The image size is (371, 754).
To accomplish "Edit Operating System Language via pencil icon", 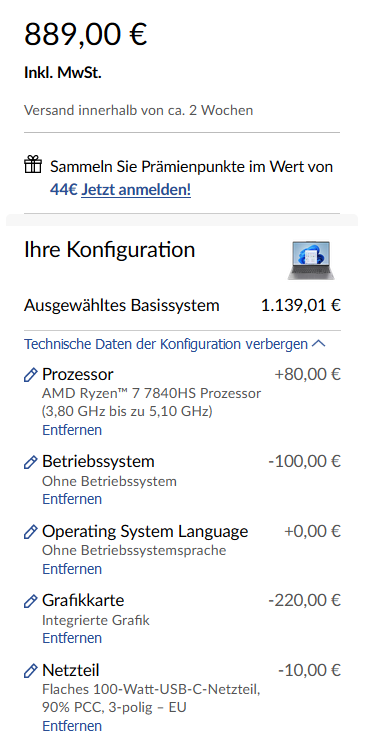I will [30, 531].
